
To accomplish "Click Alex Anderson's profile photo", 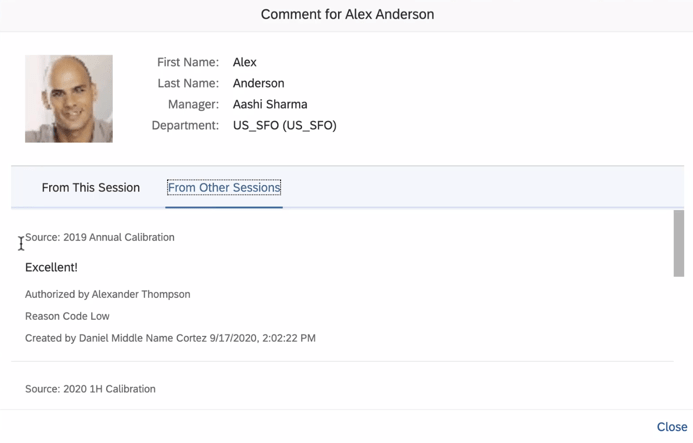I will point(68,98).
